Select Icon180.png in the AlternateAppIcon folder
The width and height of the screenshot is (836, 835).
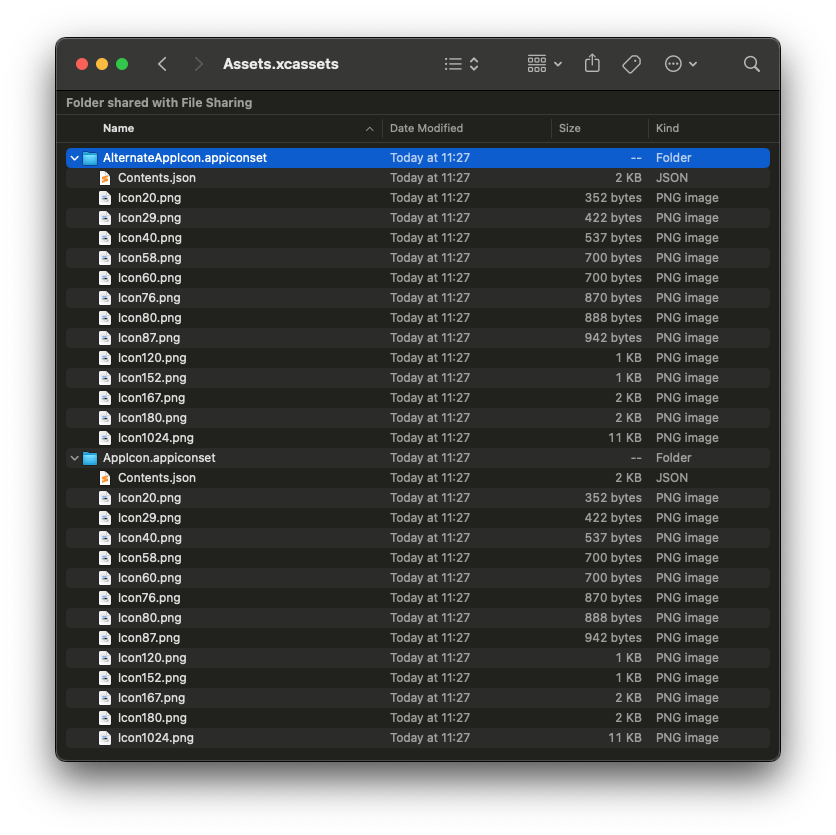pos(418,418)
